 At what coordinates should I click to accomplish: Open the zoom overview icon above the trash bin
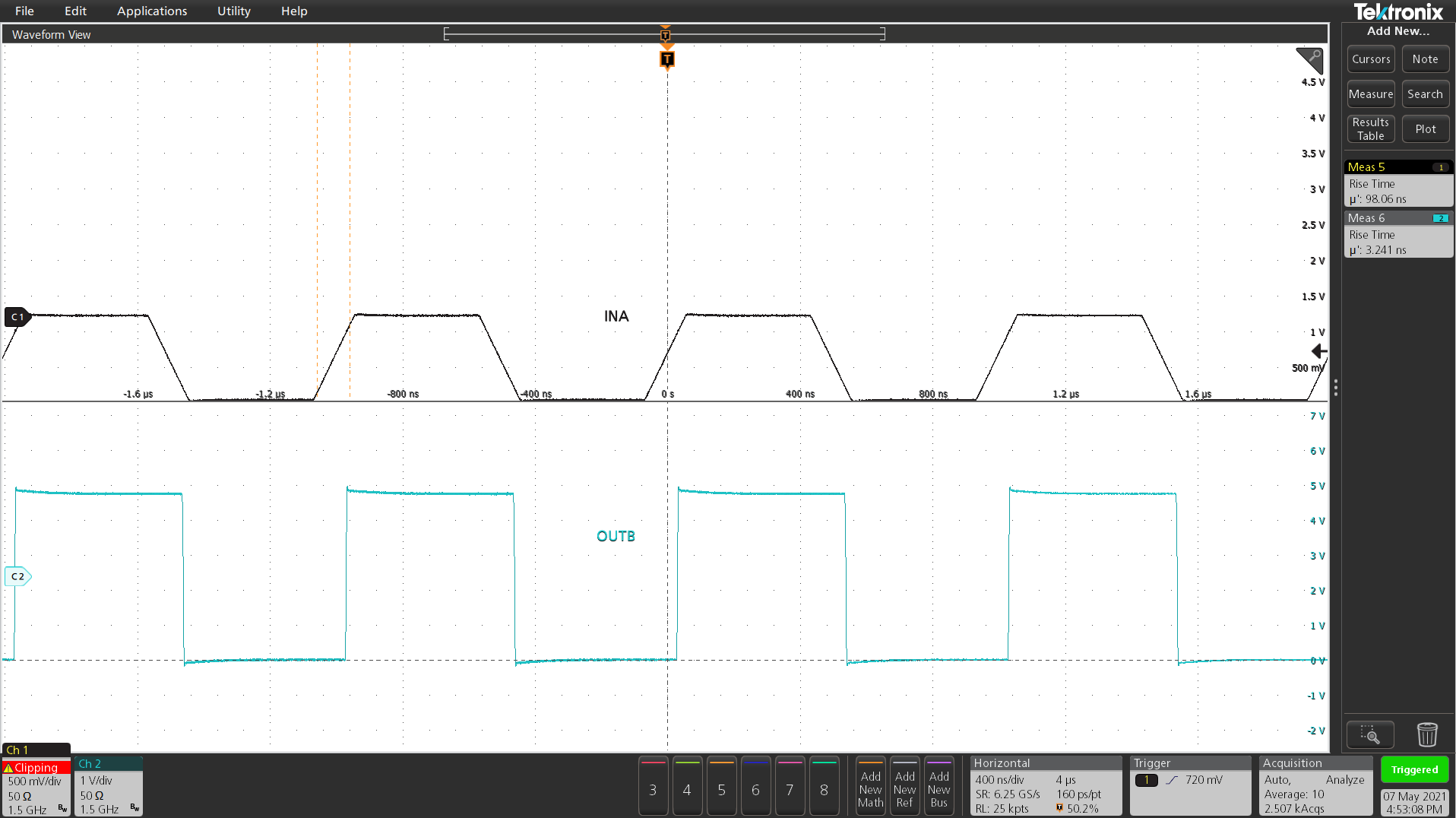coord(1370,734)
